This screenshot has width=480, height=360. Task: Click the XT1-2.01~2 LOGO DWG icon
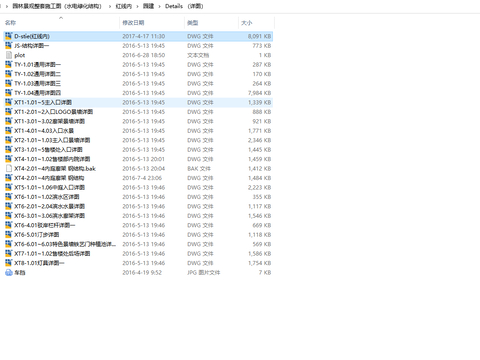point(9,112)
